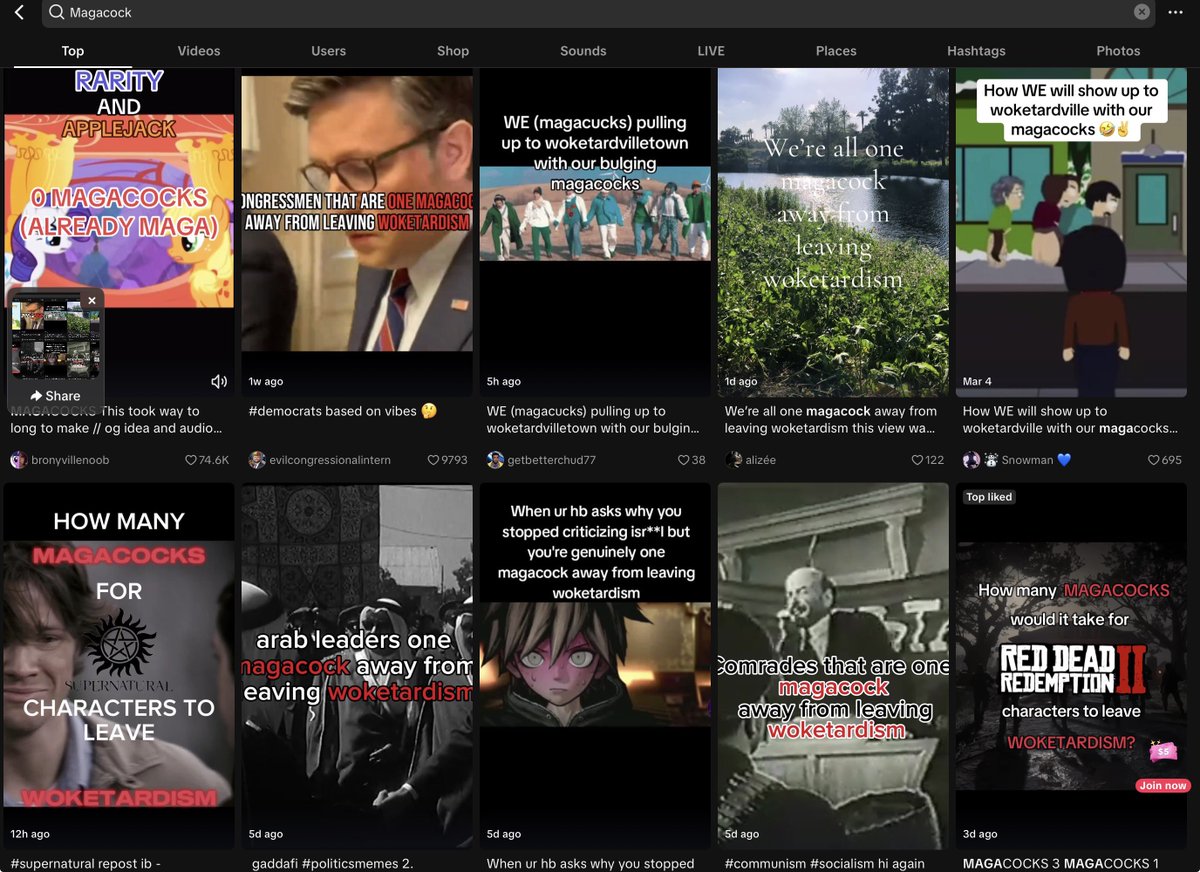Switch to the Videos tab
1200x872 pixels.
pyautogui.click(x=198, y=50)
